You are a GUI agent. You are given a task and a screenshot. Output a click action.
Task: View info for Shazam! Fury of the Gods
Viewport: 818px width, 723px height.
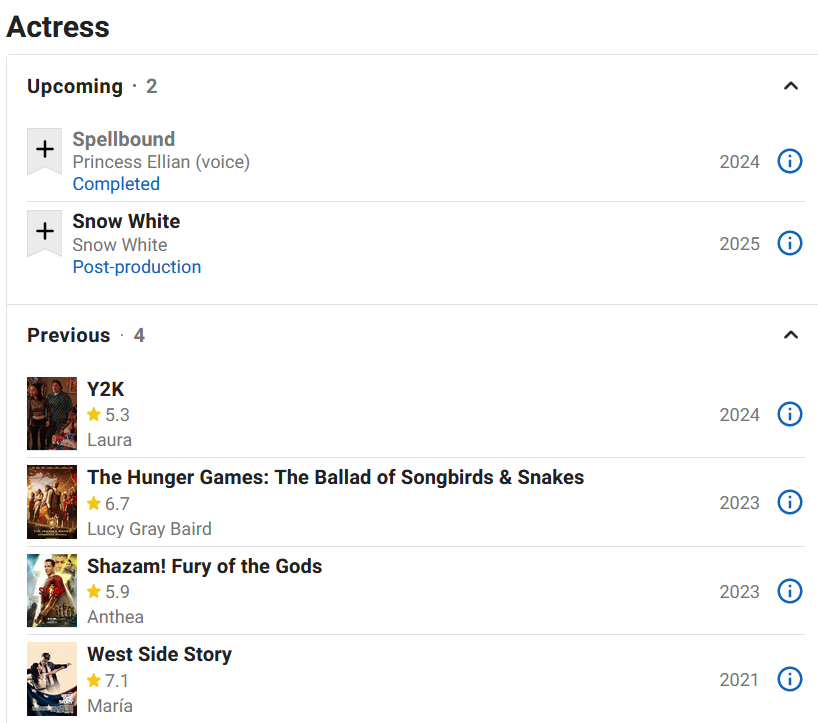pyautogui.click(x=789, y=592)
